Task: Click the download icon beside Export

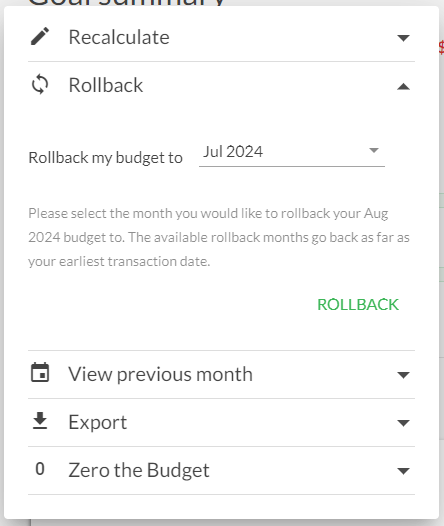Action: click(x=40, y=421)
